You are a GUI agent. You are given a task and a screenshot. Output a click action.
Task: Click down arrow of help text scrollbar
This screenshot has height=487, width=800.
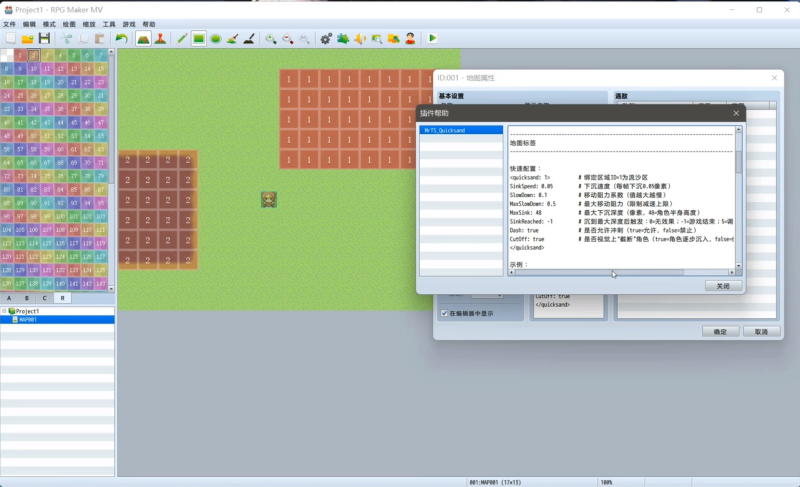(738, 266)
